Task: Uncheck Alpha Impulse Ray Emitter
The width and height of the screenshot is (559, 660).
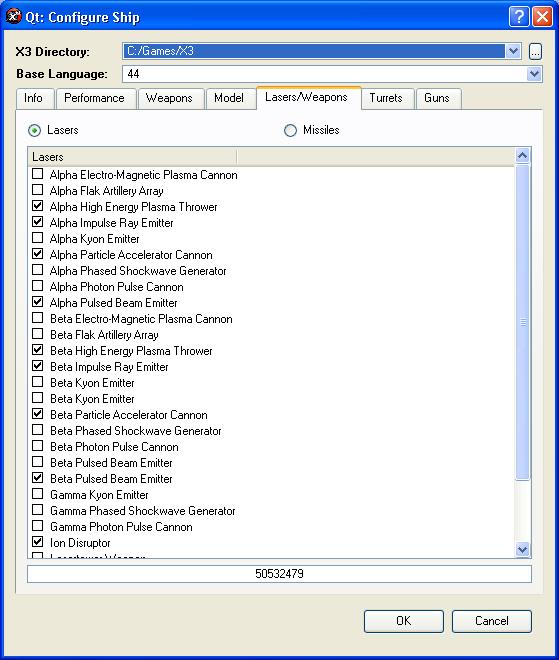Action: coord(37,222)
